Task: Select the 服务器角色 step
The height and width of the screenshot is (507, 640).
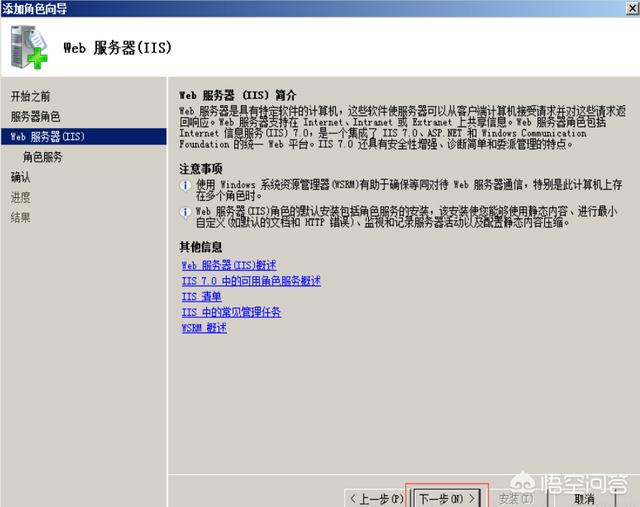Action: point(36,117)
